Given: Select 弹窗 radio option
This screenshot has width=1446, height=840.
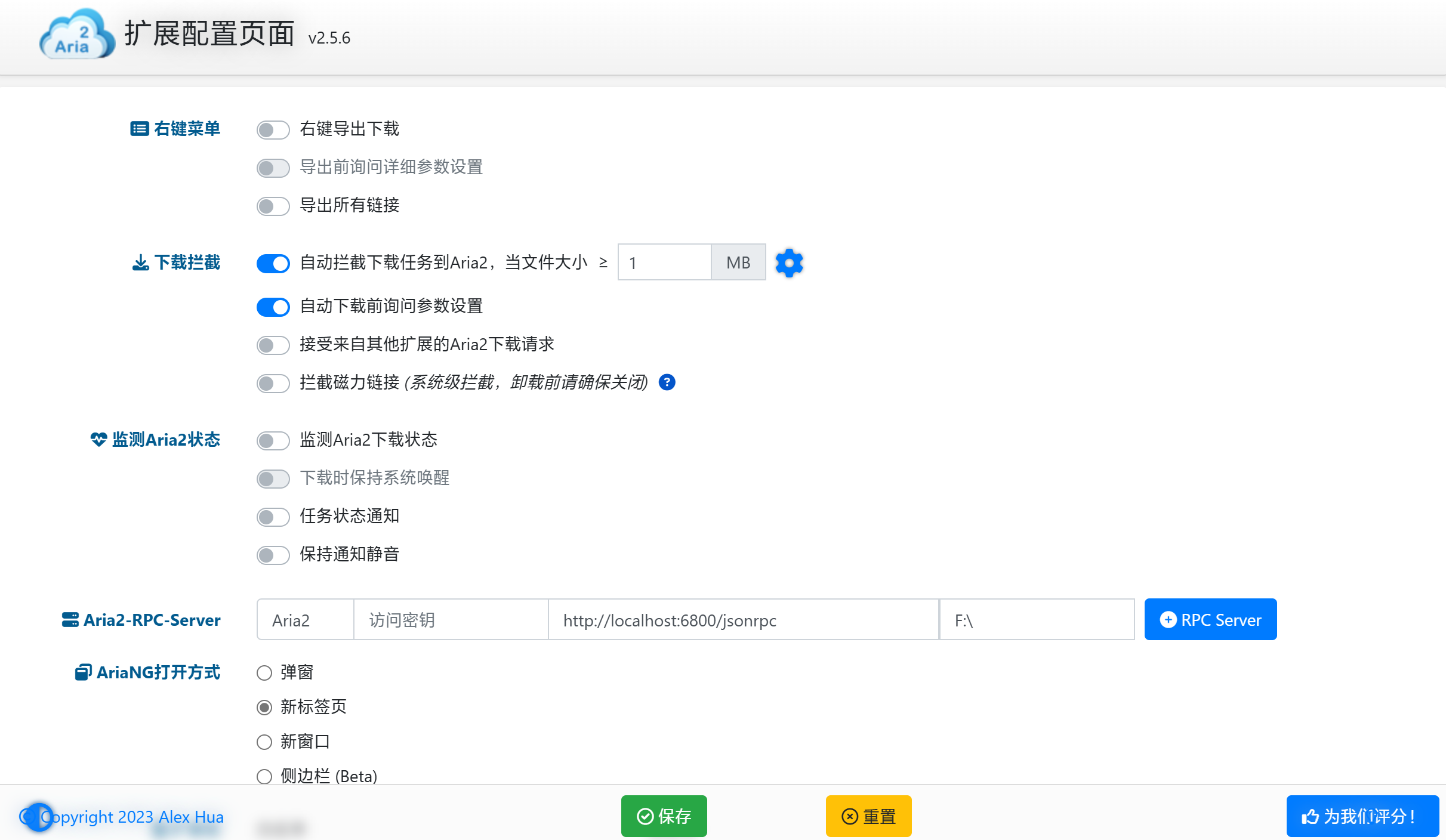Looking at the screenshot, I should [264, 673].
